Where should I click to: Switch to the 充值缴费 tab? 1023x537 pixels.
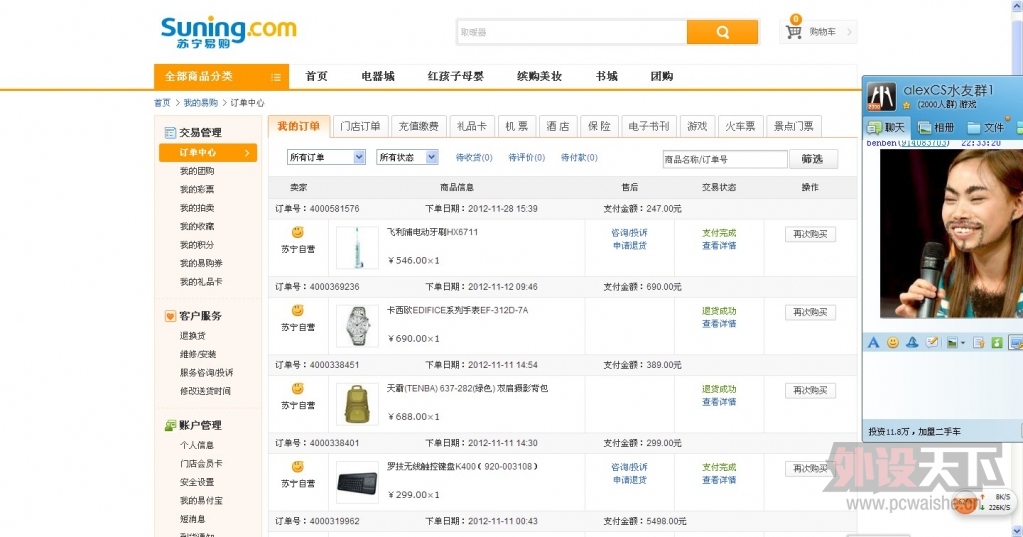[x=419, y=126]
